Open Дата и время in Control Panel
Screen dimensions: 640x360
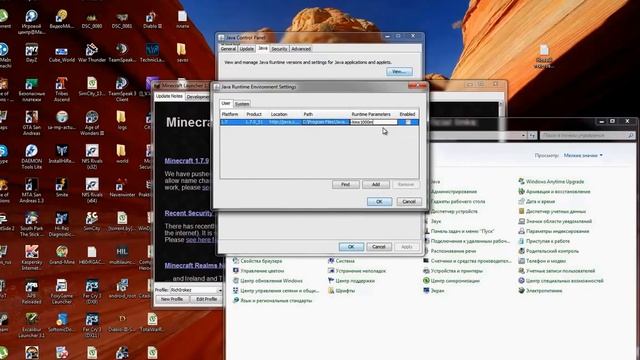(536, 201)
